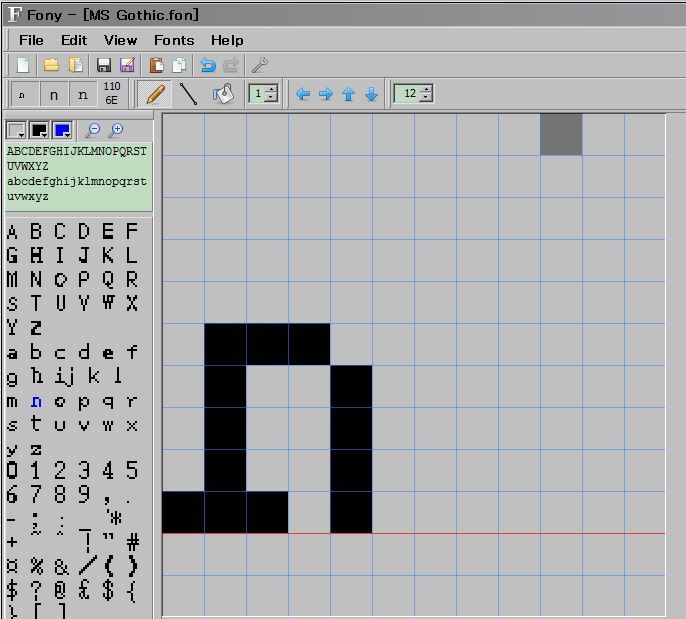Viewport: 686px width, 619px height.
Task: Click the Undo arrow icon
Action: 207,65
